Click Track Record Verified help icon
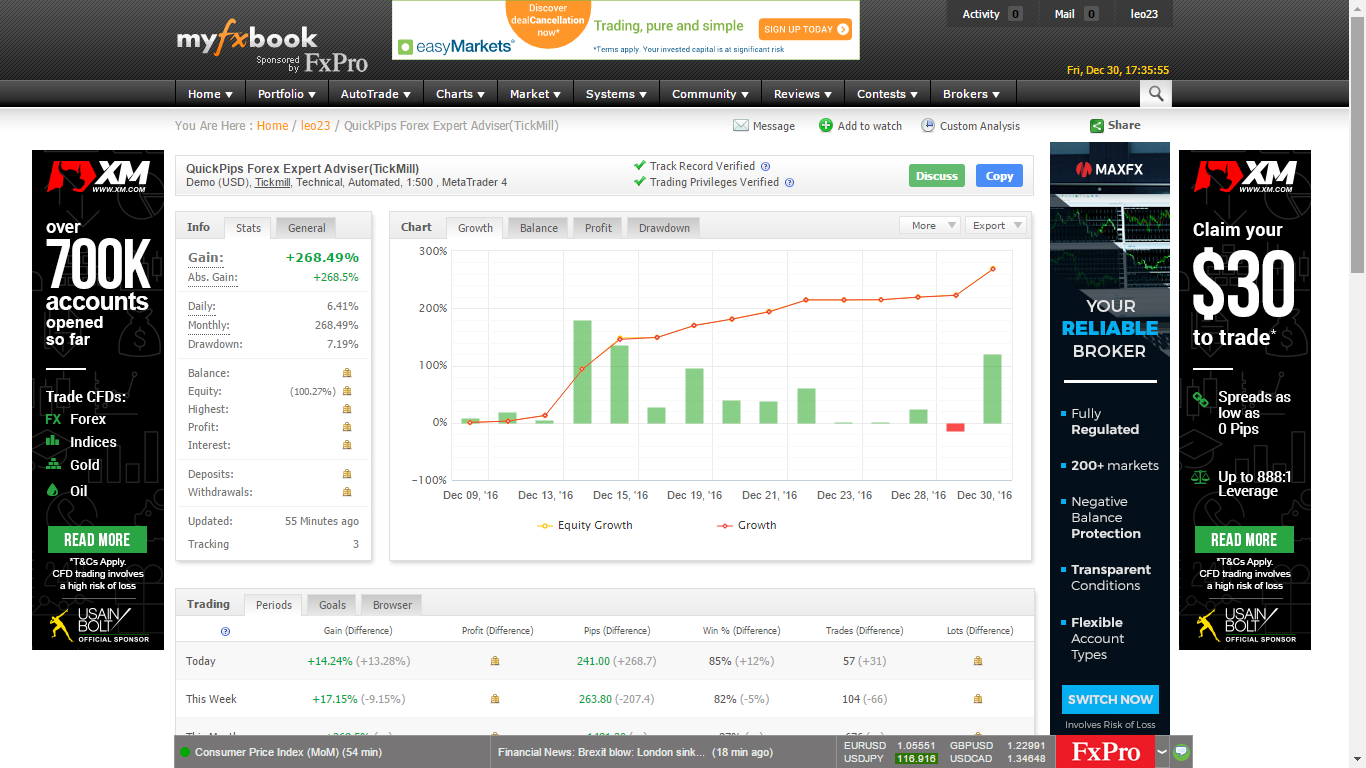The height and width of the screenshot is (768, 1366). coord(765,167)
